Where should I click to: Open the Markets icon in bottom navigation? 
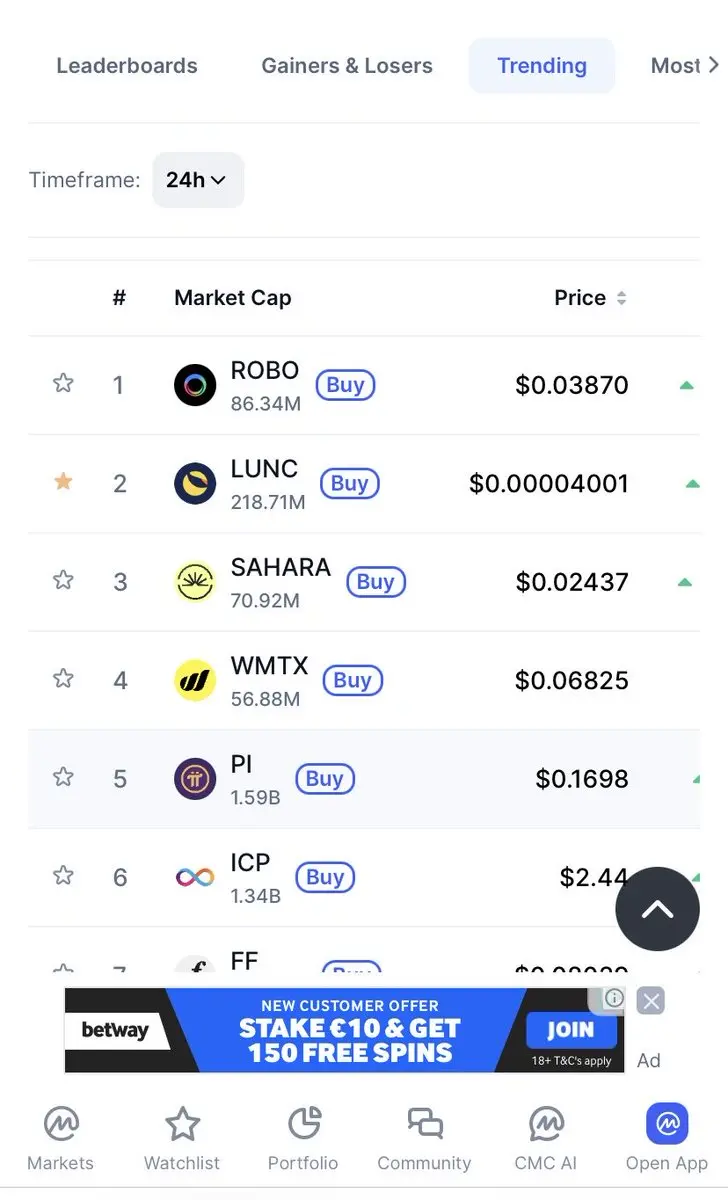61,1125
